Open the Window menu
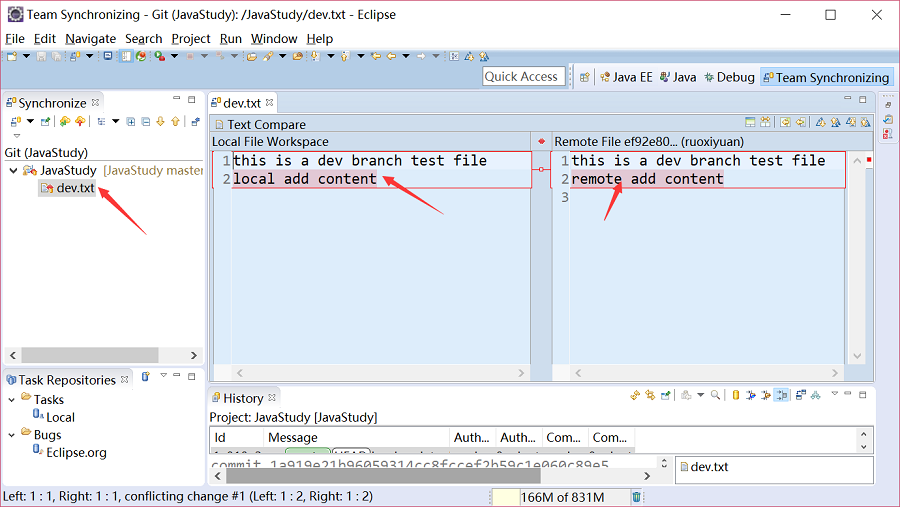Image resolution: width=900 pixels, height=507 pixels. [x=274, y=38]
